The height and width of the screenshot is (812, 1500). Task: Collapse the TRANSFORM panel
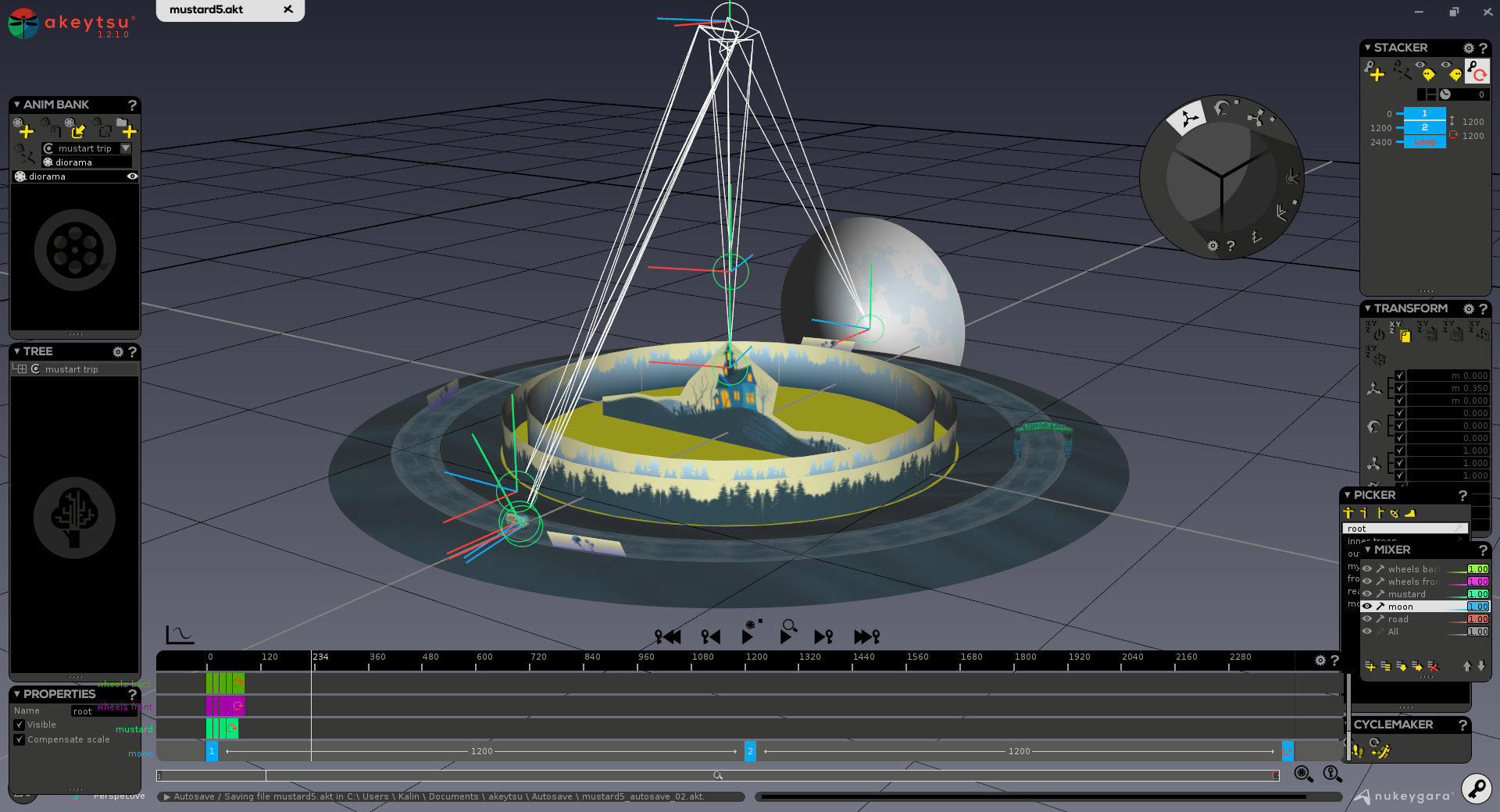click(1368, 308)
